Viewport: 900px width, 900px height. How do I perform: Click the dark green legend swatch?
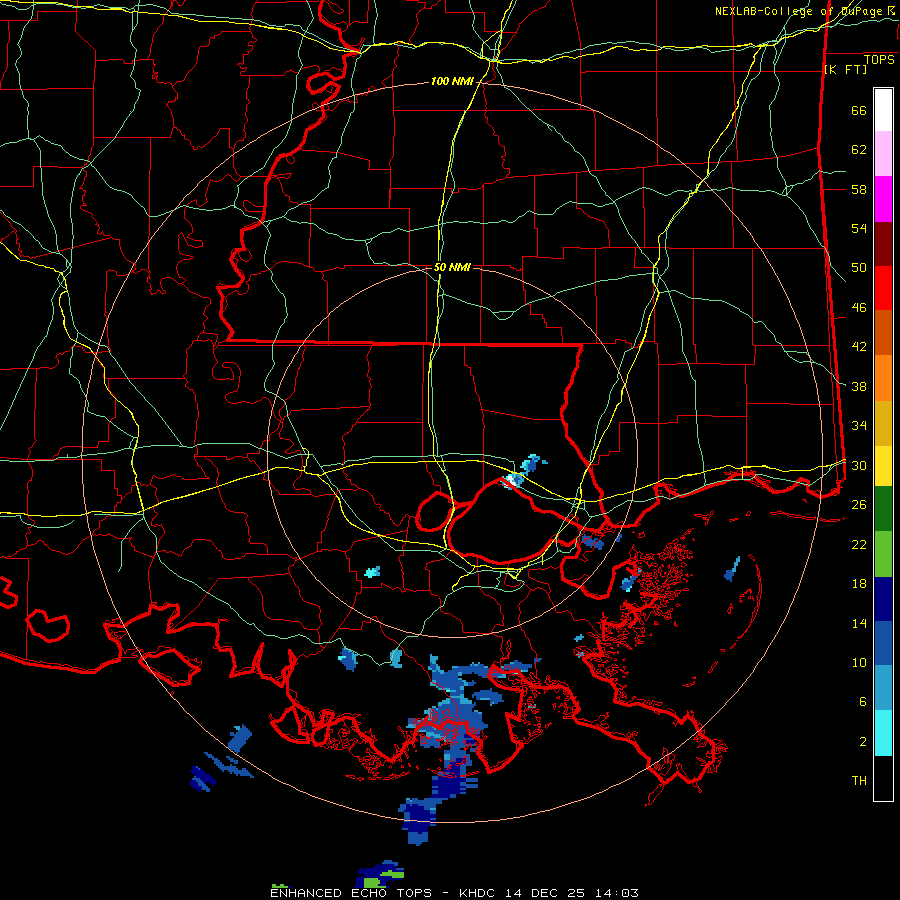(x=883, y=509)
